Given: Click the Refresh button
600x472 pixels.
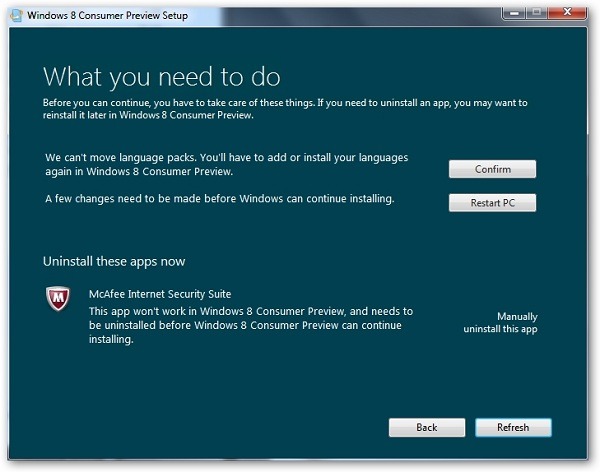Looking at the screenshot, I should pyautogui.click(x=513, y=427).
